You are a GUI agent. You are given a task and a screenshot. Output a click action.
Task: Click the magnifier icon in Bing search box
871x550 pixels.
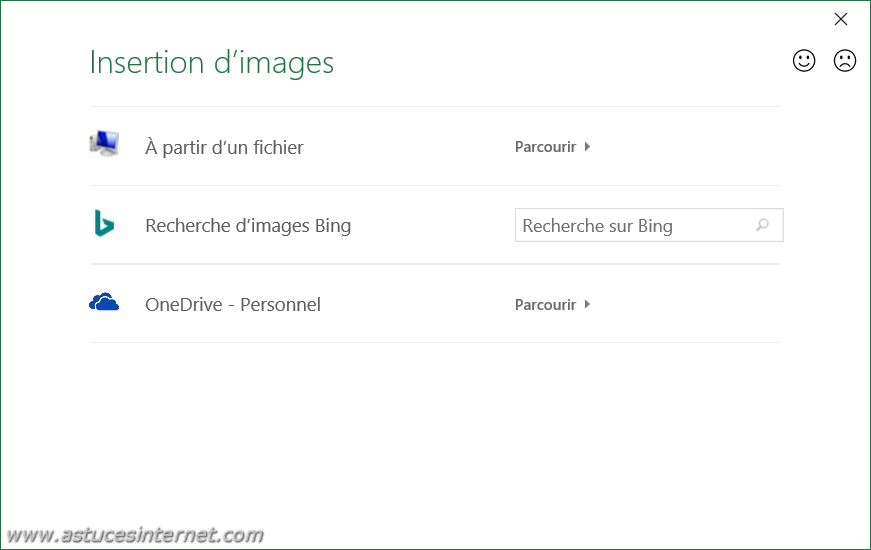(763, 224)
